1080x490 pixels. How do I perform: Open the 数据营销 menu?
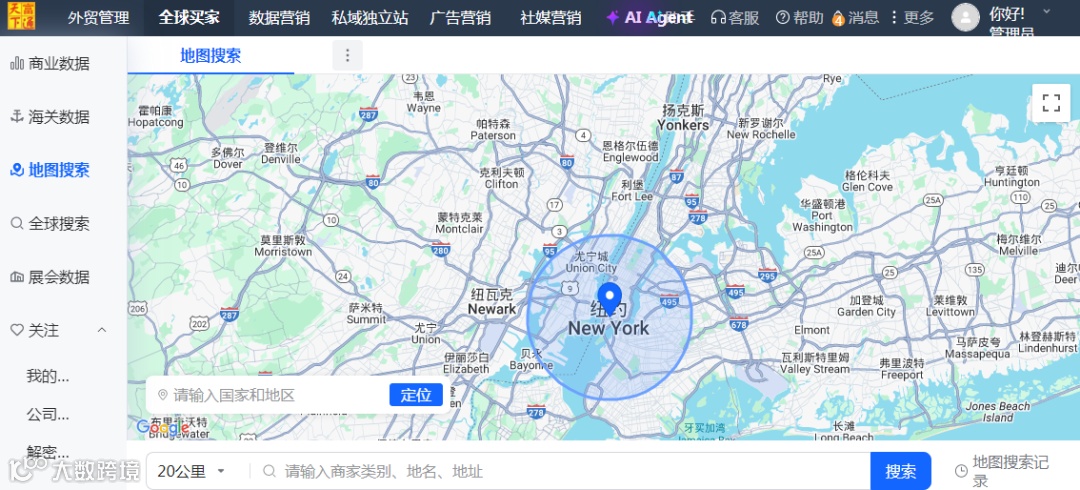[279, 18]
